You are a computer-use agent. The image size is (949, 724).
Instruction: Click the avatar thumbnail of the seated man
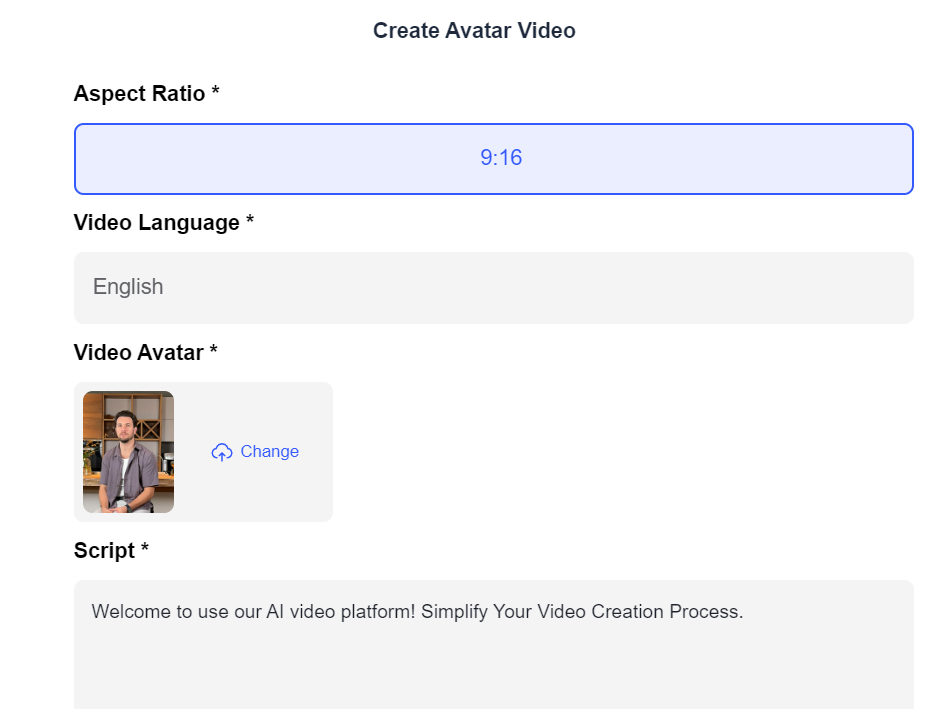(128, 452)
